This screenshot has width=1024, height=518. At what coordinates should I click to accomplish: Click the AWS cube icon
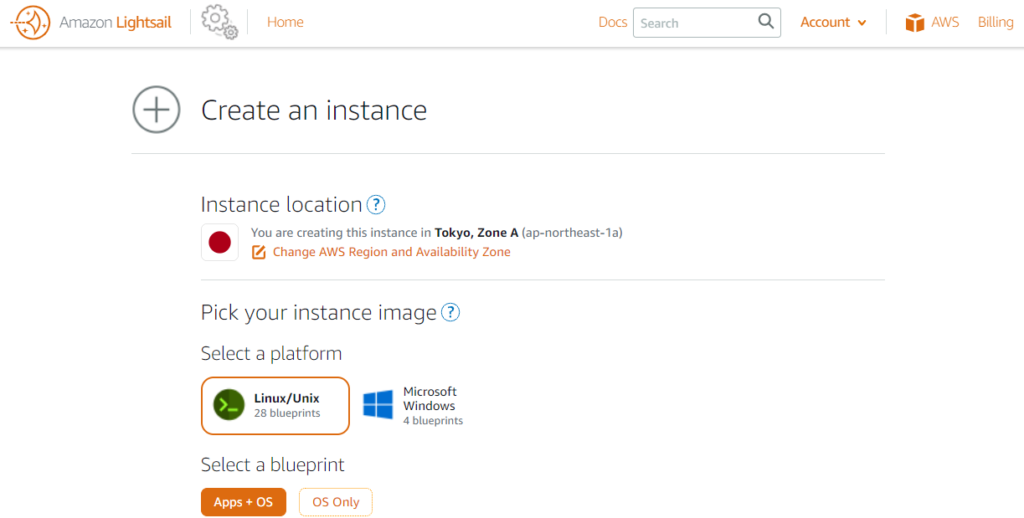915,23
